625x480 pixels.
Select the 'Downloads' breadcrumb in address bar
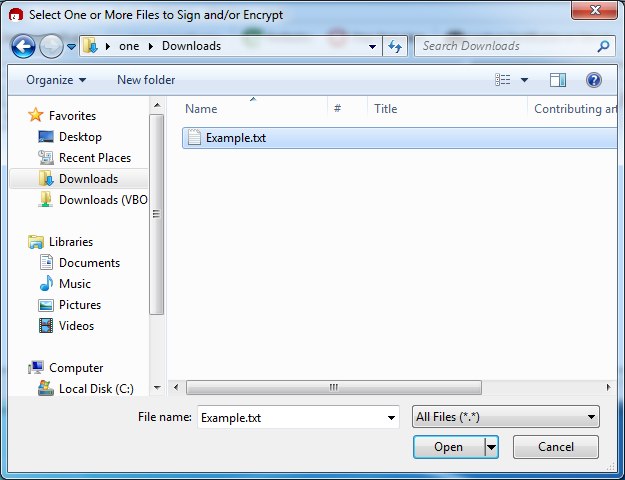click(x=191, y=46)
